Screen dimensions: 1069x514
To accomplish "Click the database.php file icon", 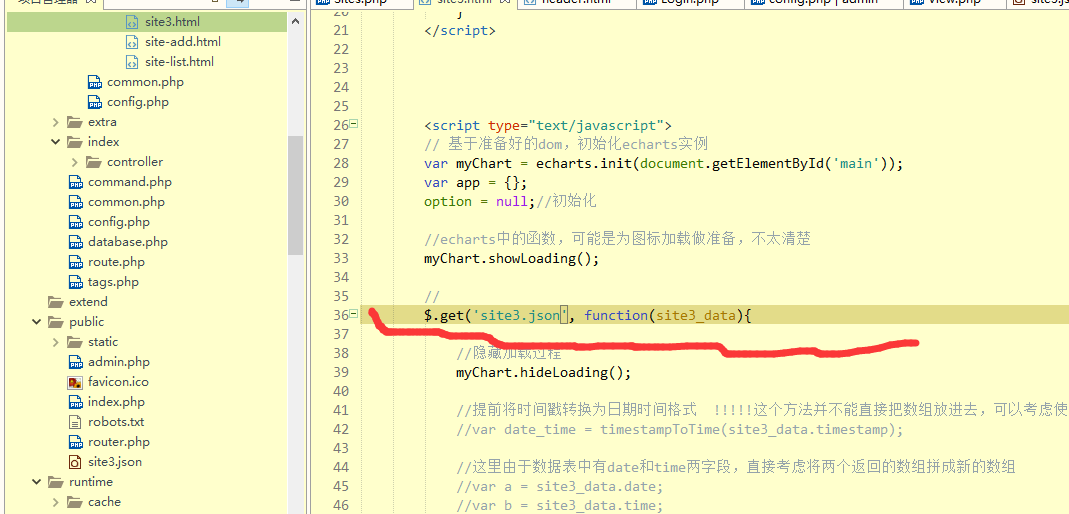I will pos(75,242).
